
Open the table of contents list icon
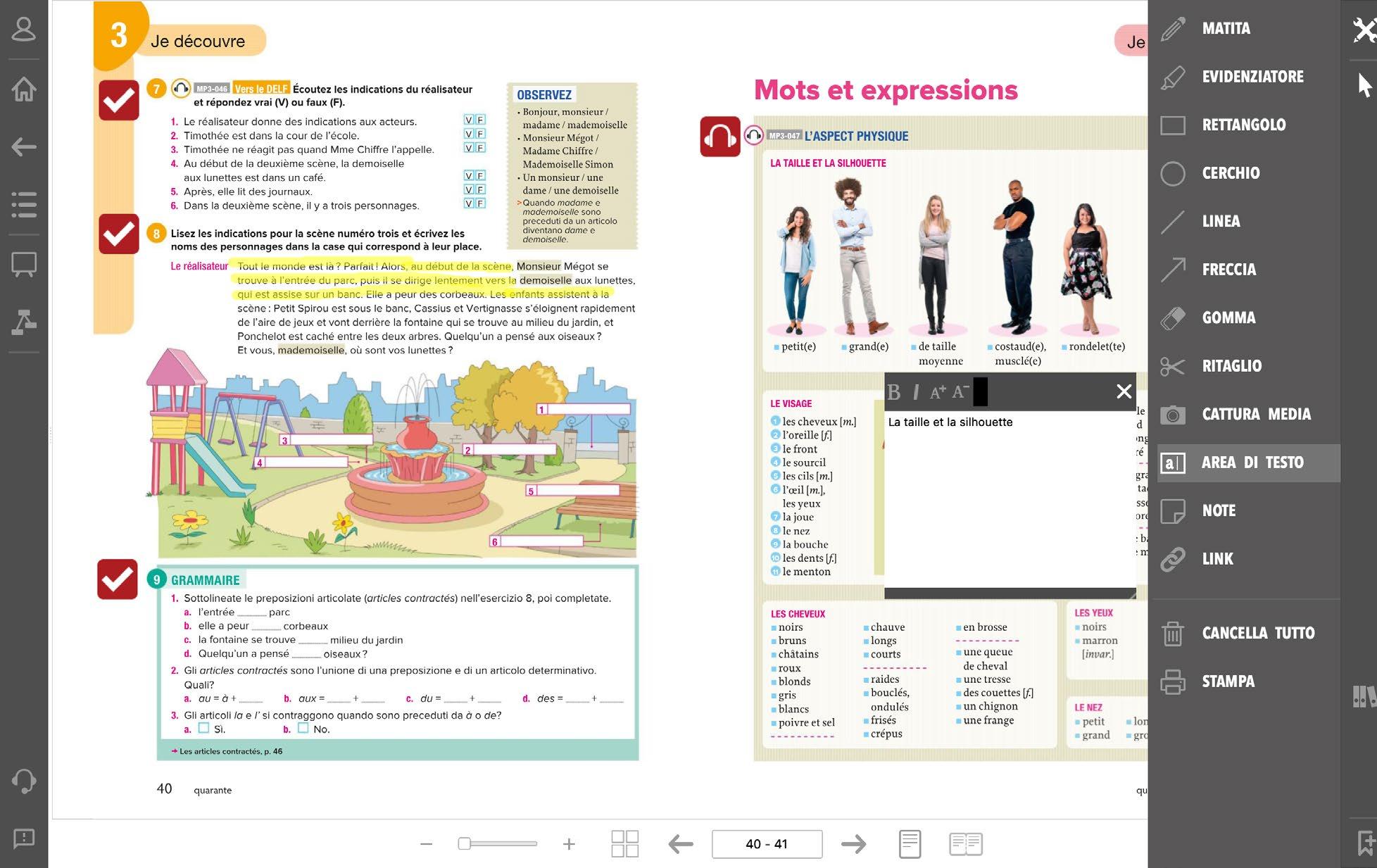click(24, 205)
